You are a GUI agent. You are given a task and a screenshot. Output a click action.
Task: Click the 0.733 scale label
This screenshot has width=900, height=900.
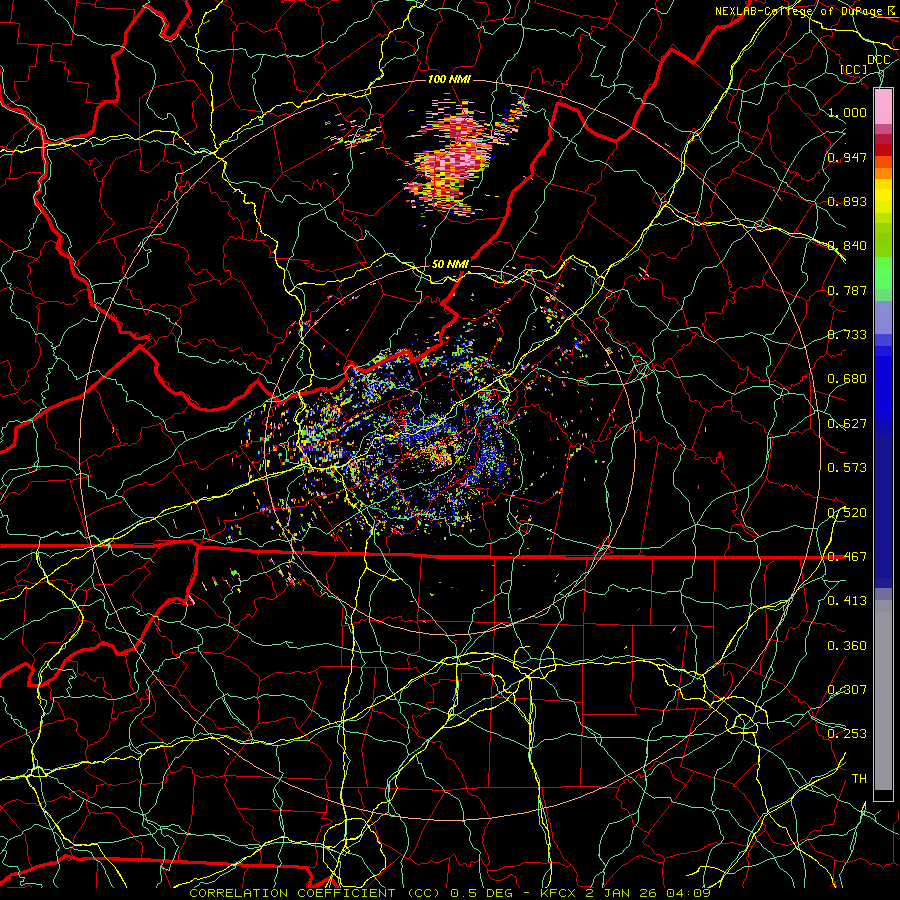click(847, 335)
